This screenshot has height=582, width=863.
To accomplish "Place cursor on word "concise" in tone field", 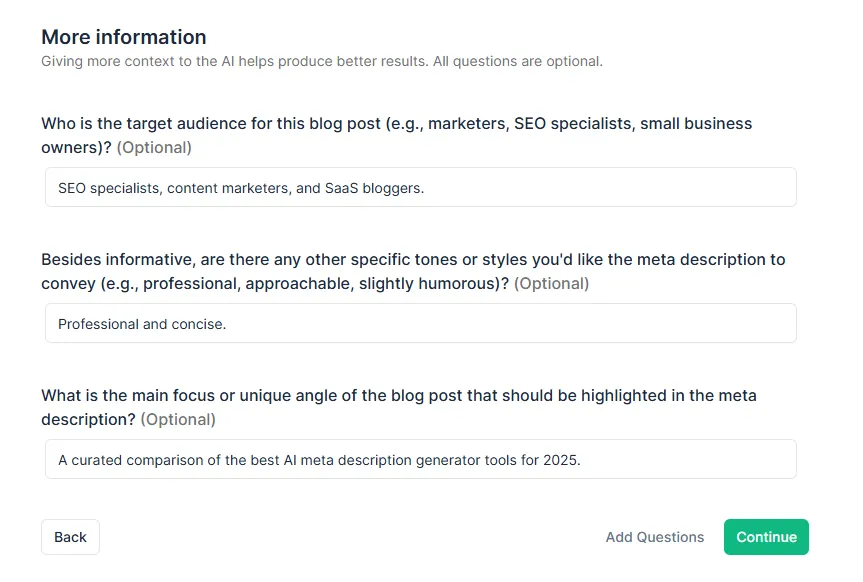I will pyautogui.click(x=199, y=324).
